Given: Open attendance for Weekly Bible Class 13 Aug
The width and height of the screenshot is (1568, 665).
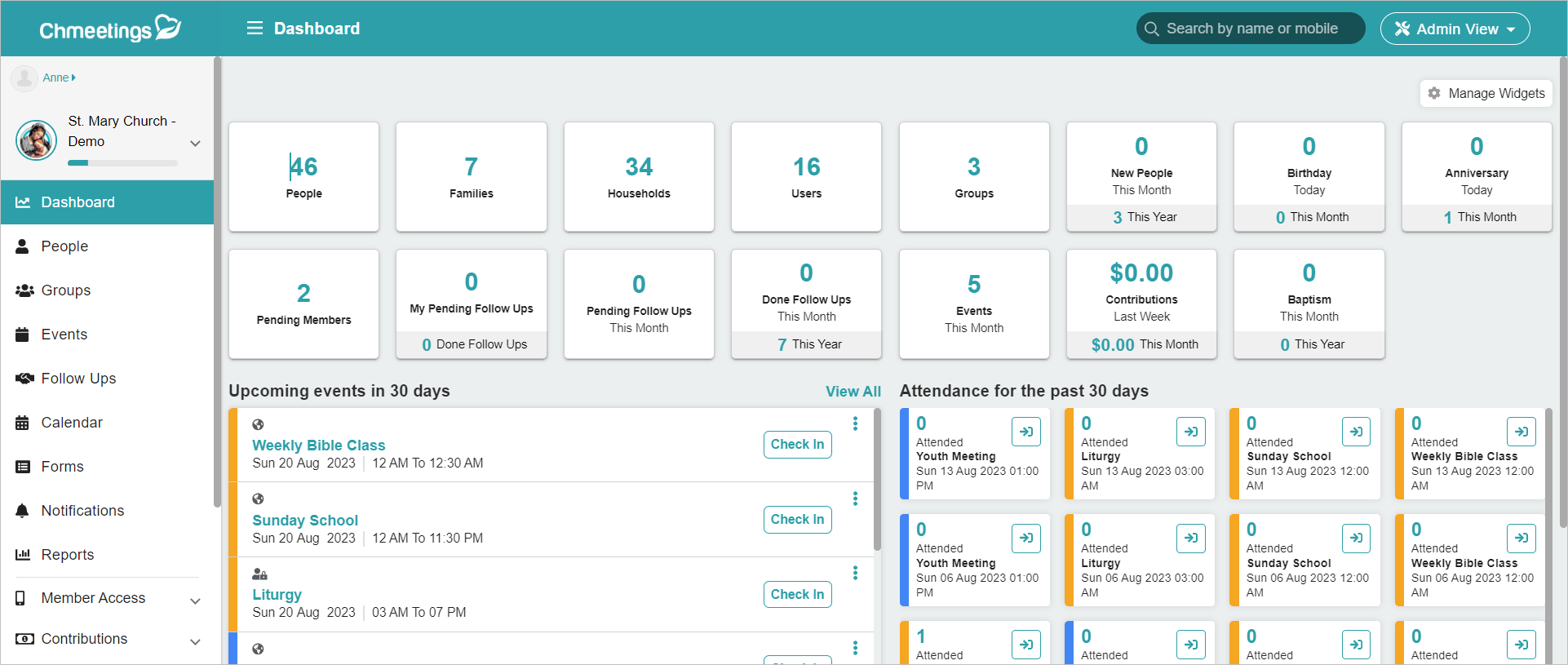Looking at the screenshot, I should (1521, 432).
